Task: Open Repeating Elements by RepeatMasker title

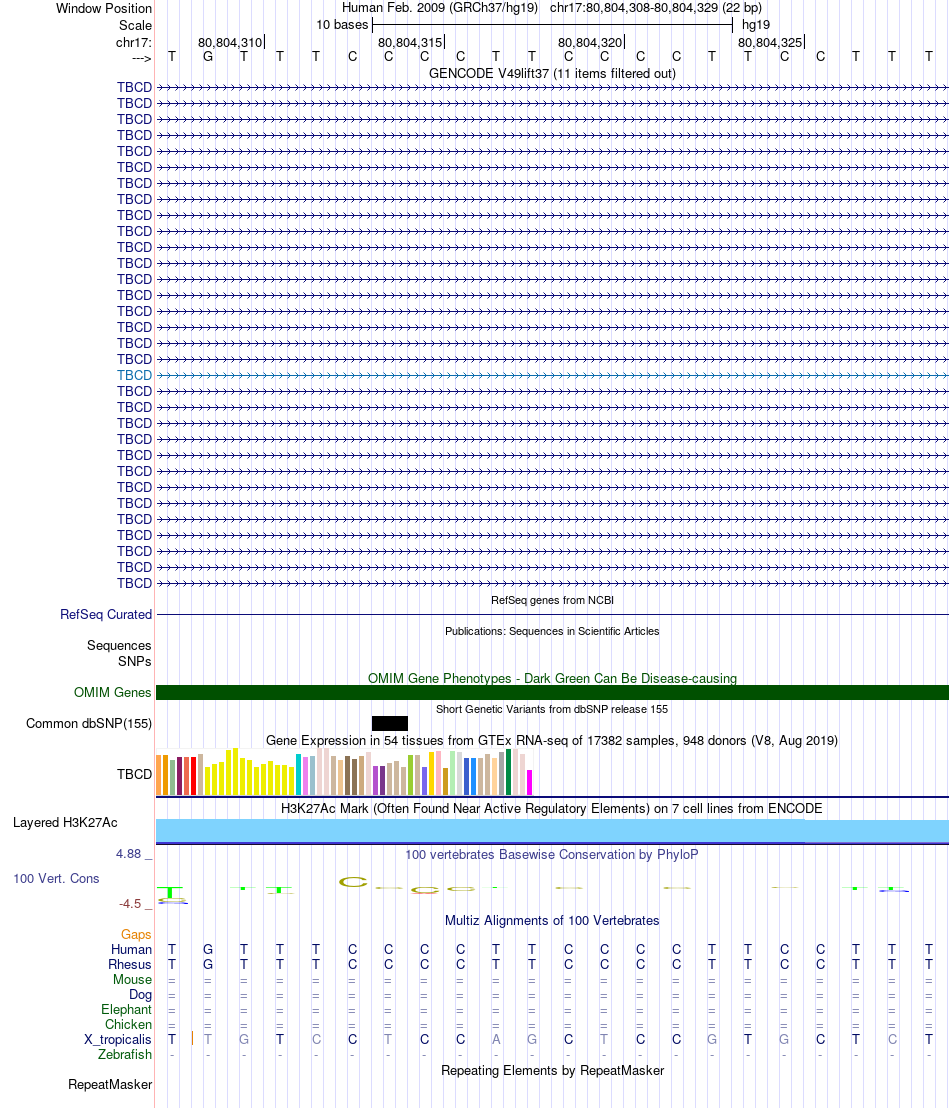Action: coord(552,1071)
